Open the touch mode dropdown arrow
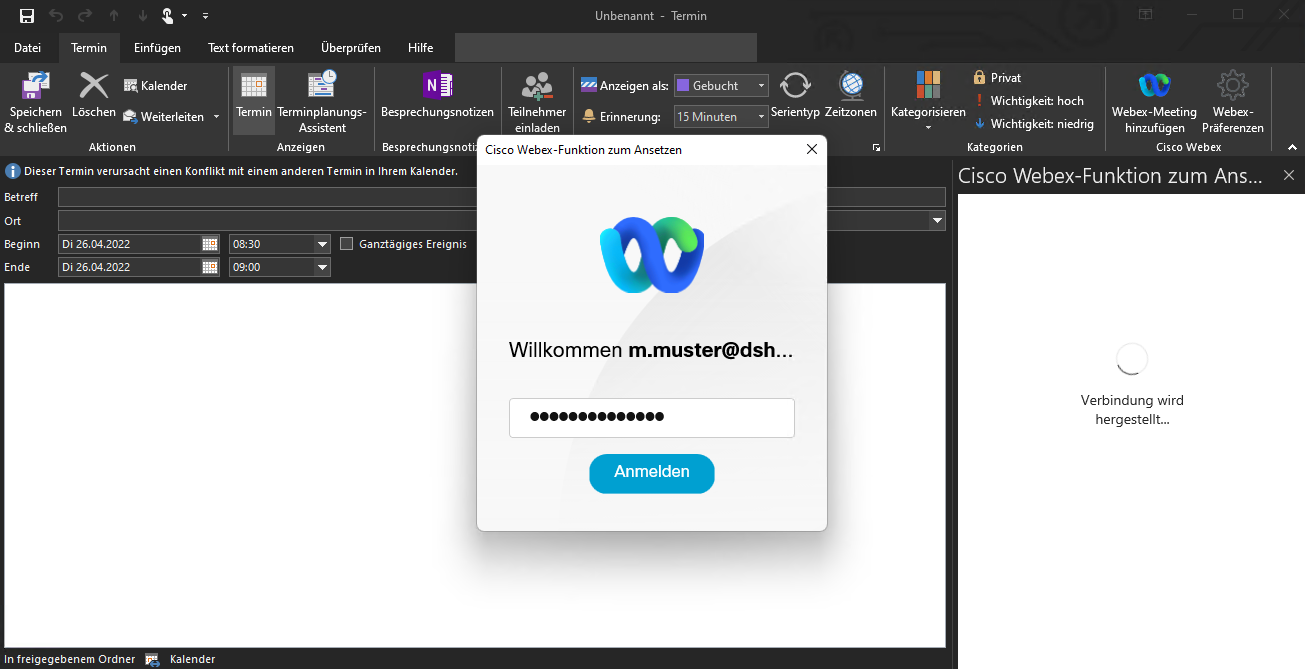The width and height of the screenshot is (1305, 669). tap(184, 16)
